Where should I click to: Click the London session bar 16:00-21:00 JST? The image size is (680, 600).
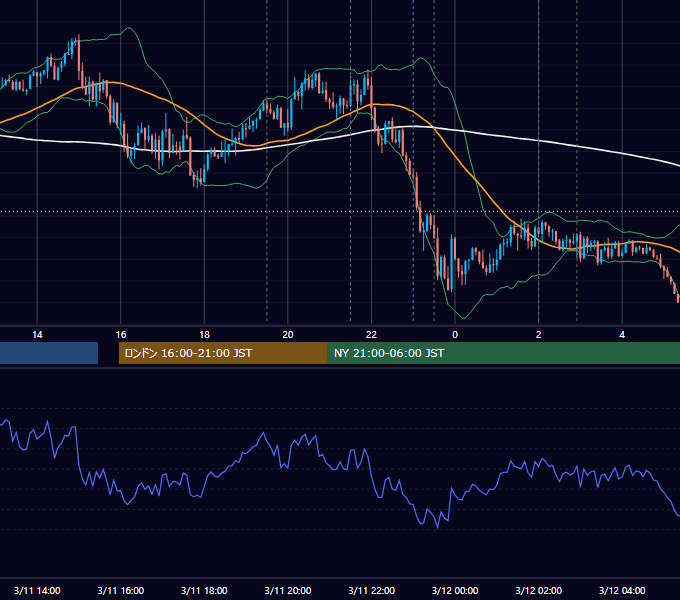223,353
